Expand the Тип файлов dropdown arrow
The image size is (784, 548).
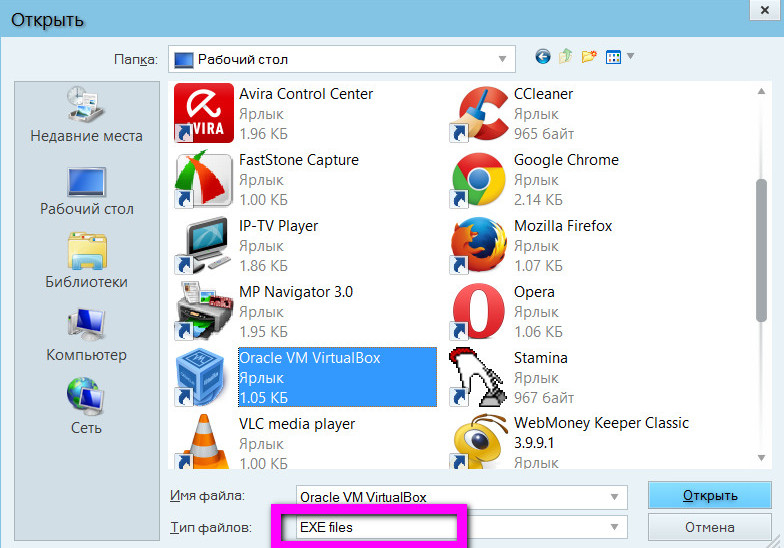(x=614, y=527)
